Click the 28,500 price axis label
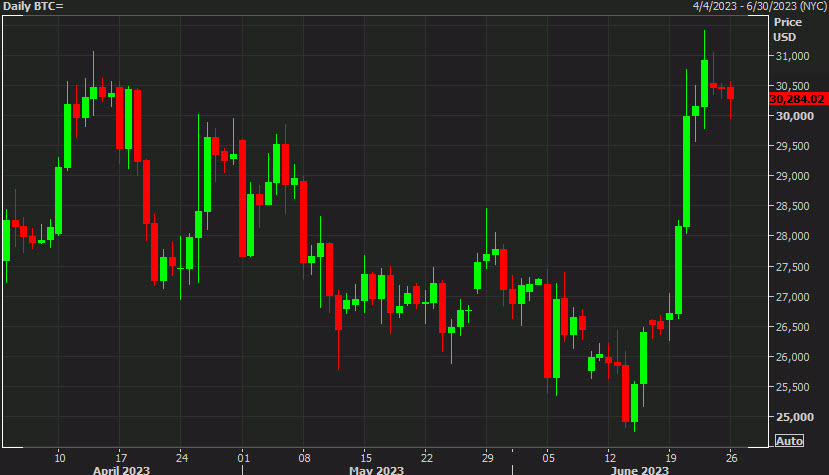 pos(792,207)
